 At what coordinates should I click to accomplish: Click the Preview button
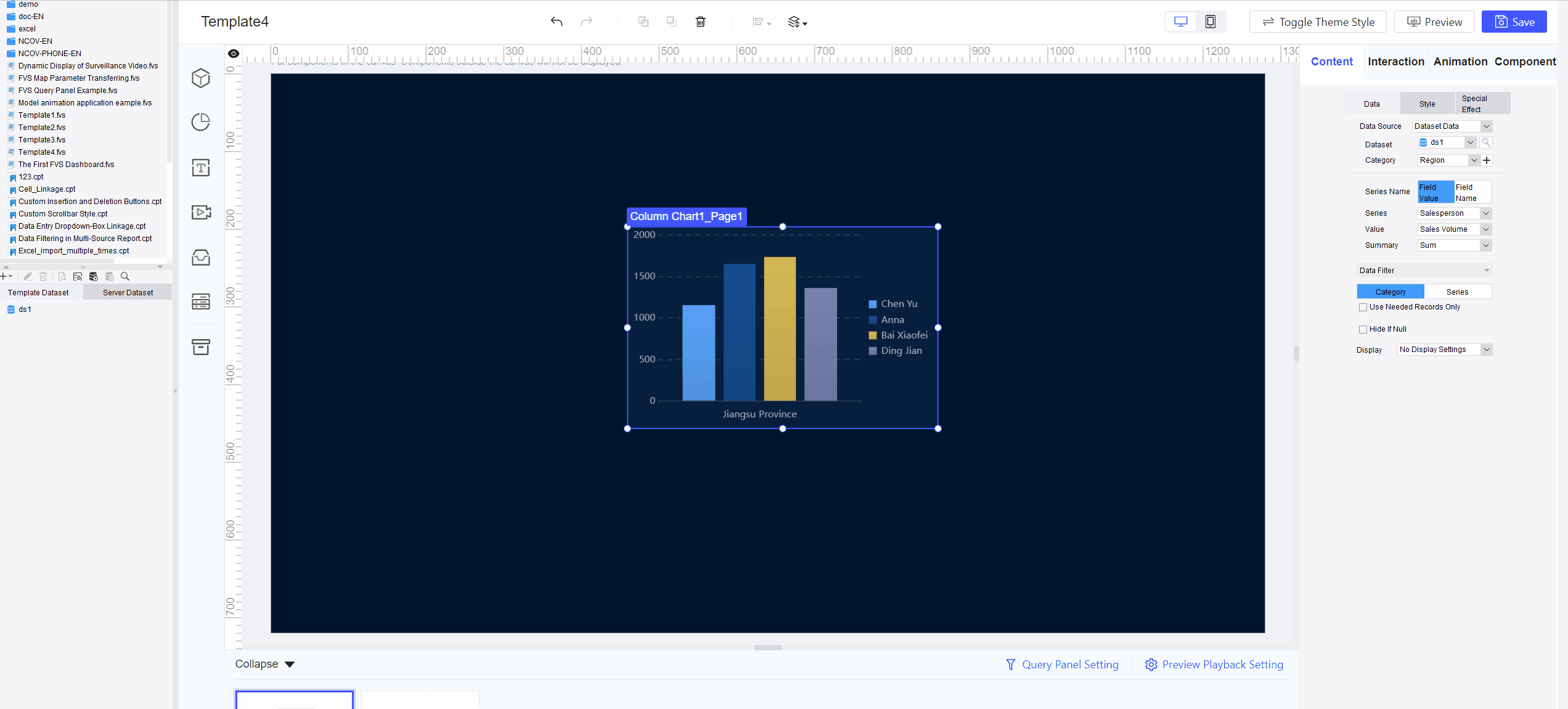tap(1434, 22)
